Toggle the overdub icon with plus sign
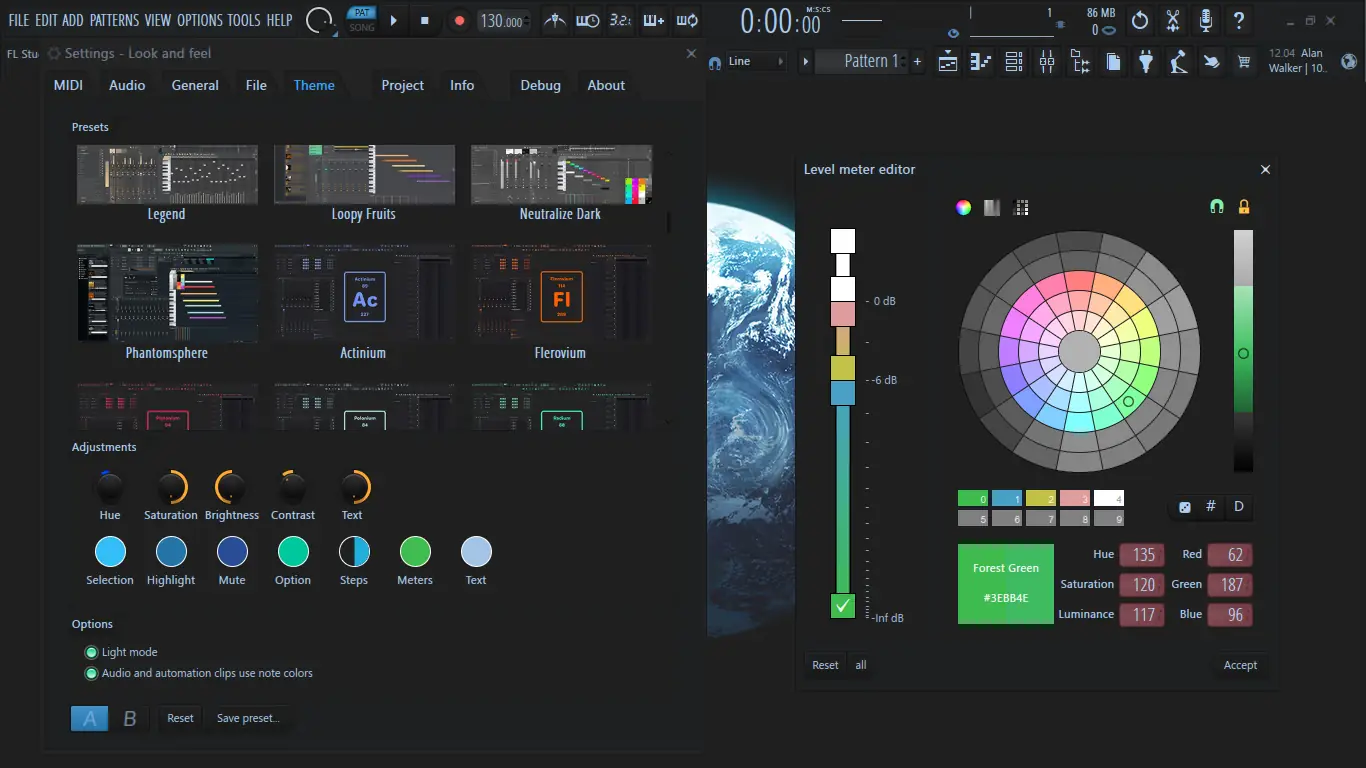The width and height of the screenshot is (1366, 768). pyautogui.click(x=653, y=20)
